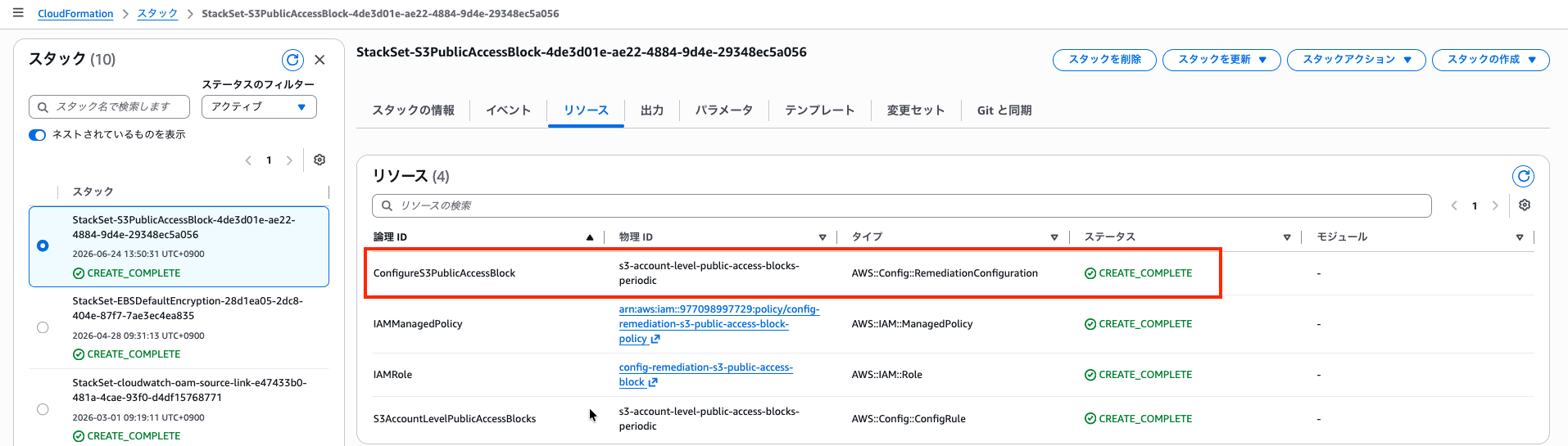Expand スタックアクション dropdown button
Viewport: 1568px width, 446px height.
click(1356, 60)
